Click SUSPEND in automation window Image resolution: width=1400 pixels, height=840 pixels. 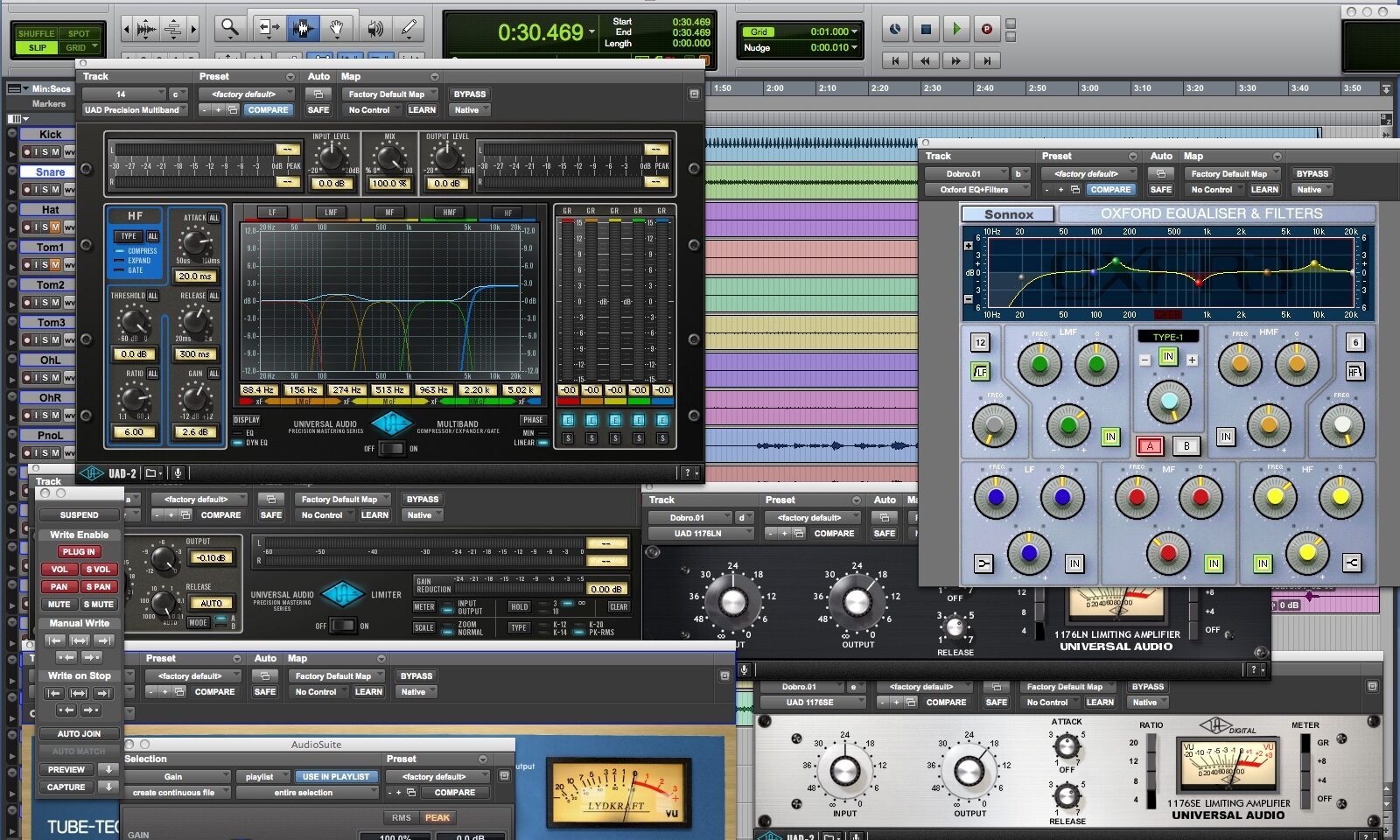click(80, 515)
